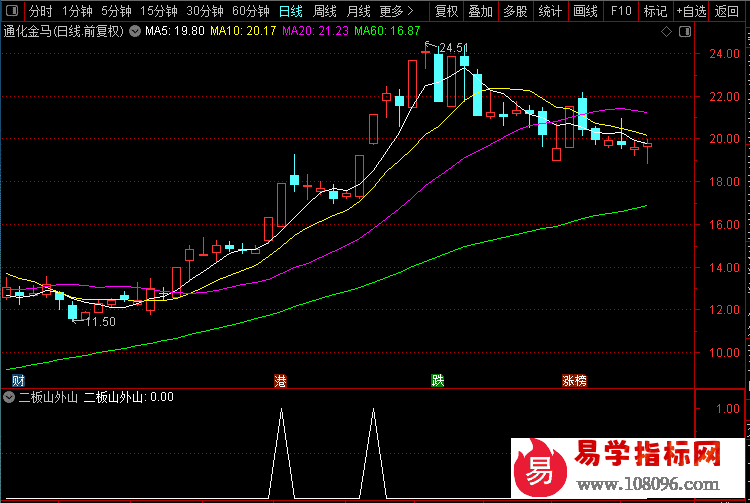The width and height of the screenshot is (750, 503).
Task: Toggle the side panel icon at chart top-right
Action: (685, 32)
